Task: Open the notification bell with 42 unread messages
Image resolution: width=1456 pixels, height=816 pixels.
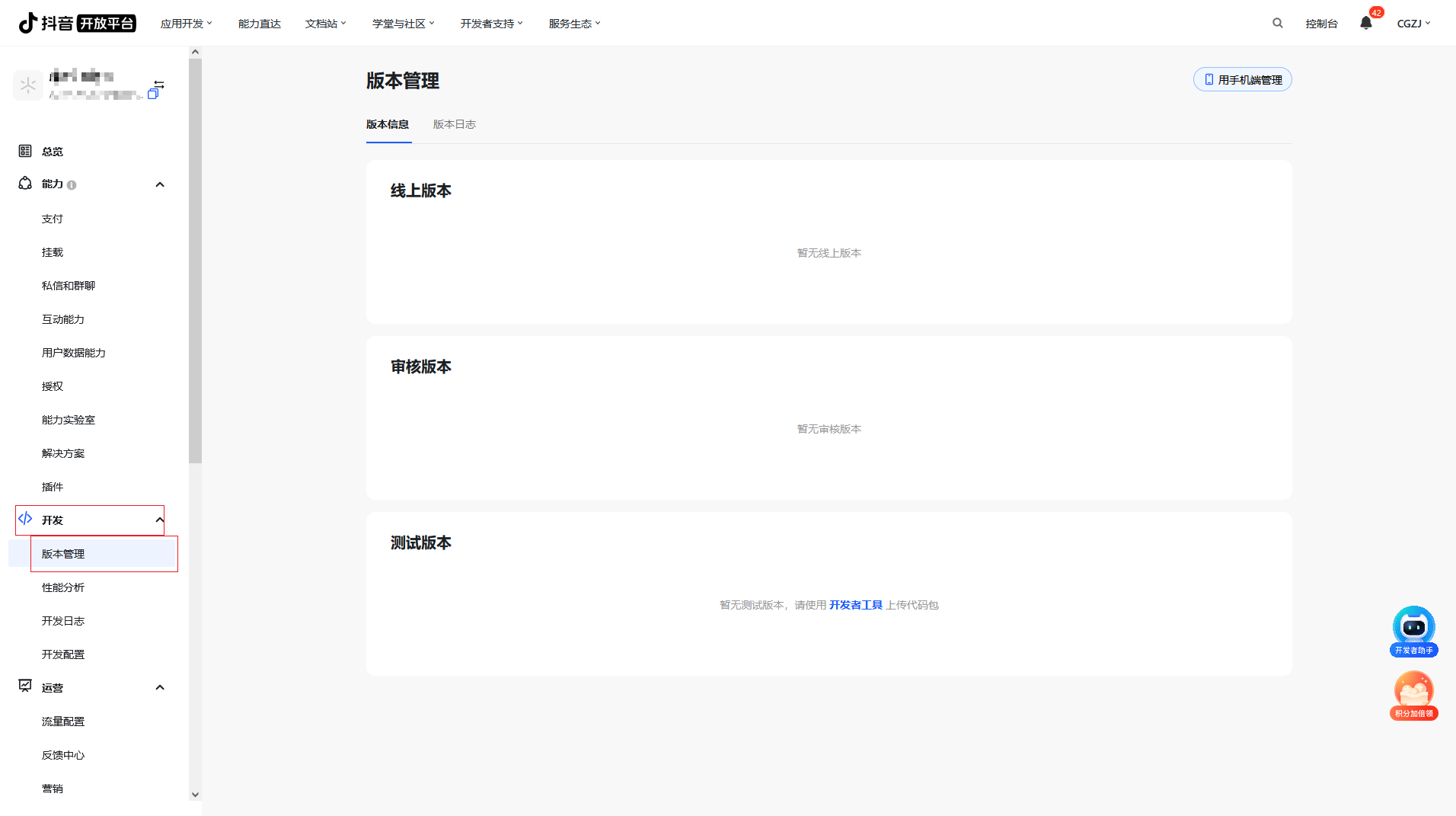Action: [1365, 23]
